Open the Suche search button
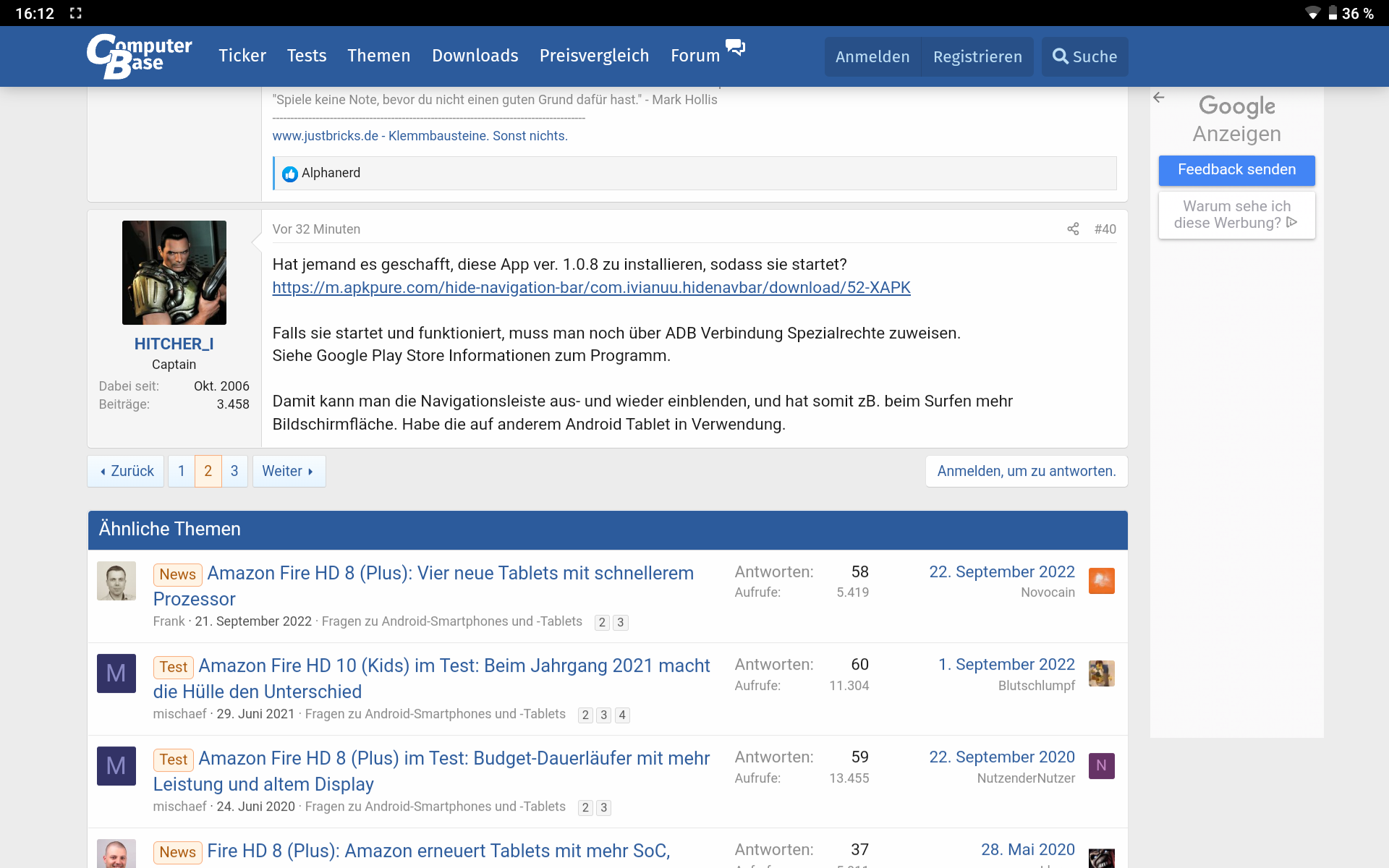The width and height of the screenshot is (1389, 868). coord(1084,56)
